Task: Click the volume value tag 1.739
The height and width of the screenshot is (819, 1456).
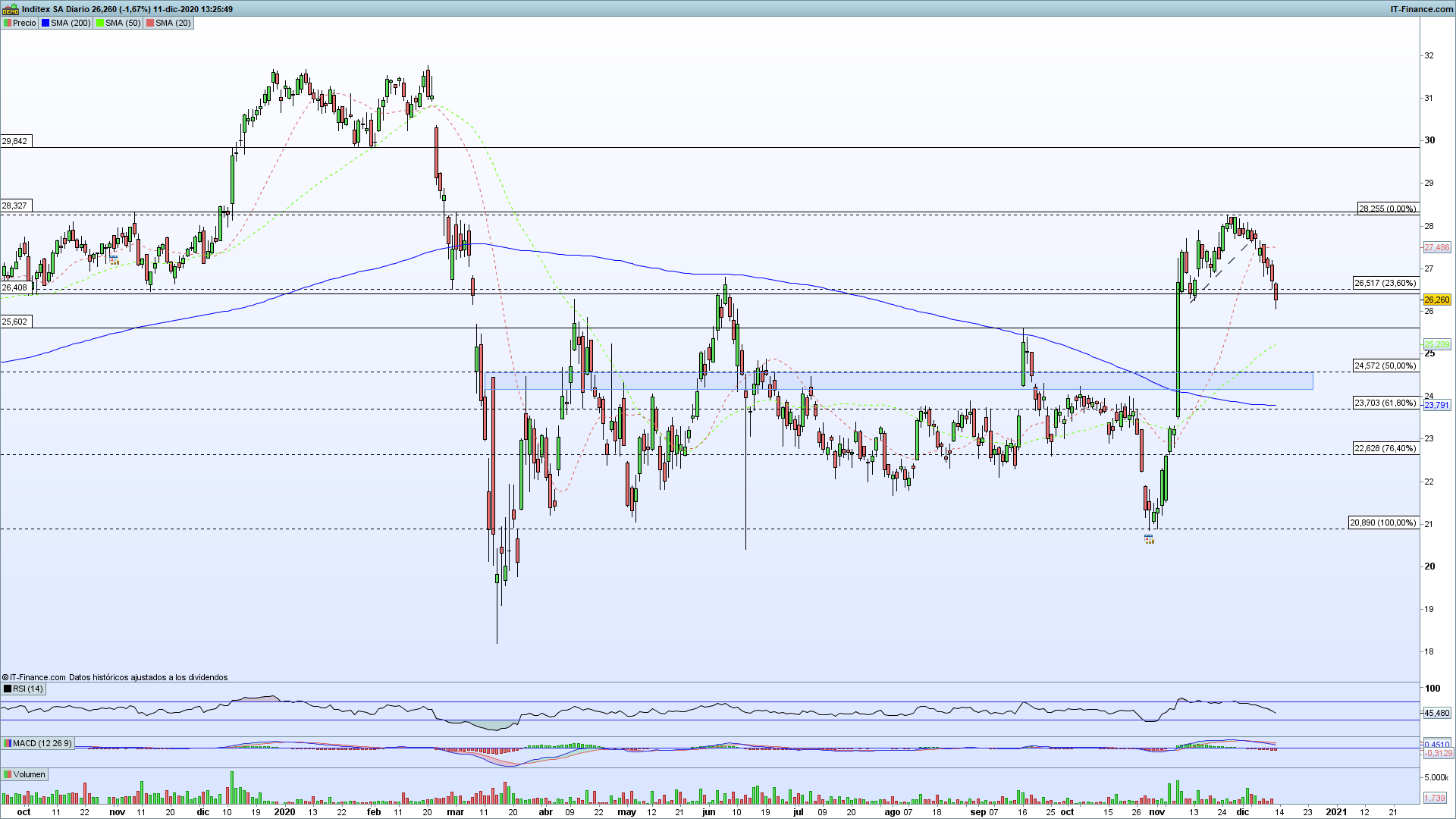Action: (x=1435, y=798)
